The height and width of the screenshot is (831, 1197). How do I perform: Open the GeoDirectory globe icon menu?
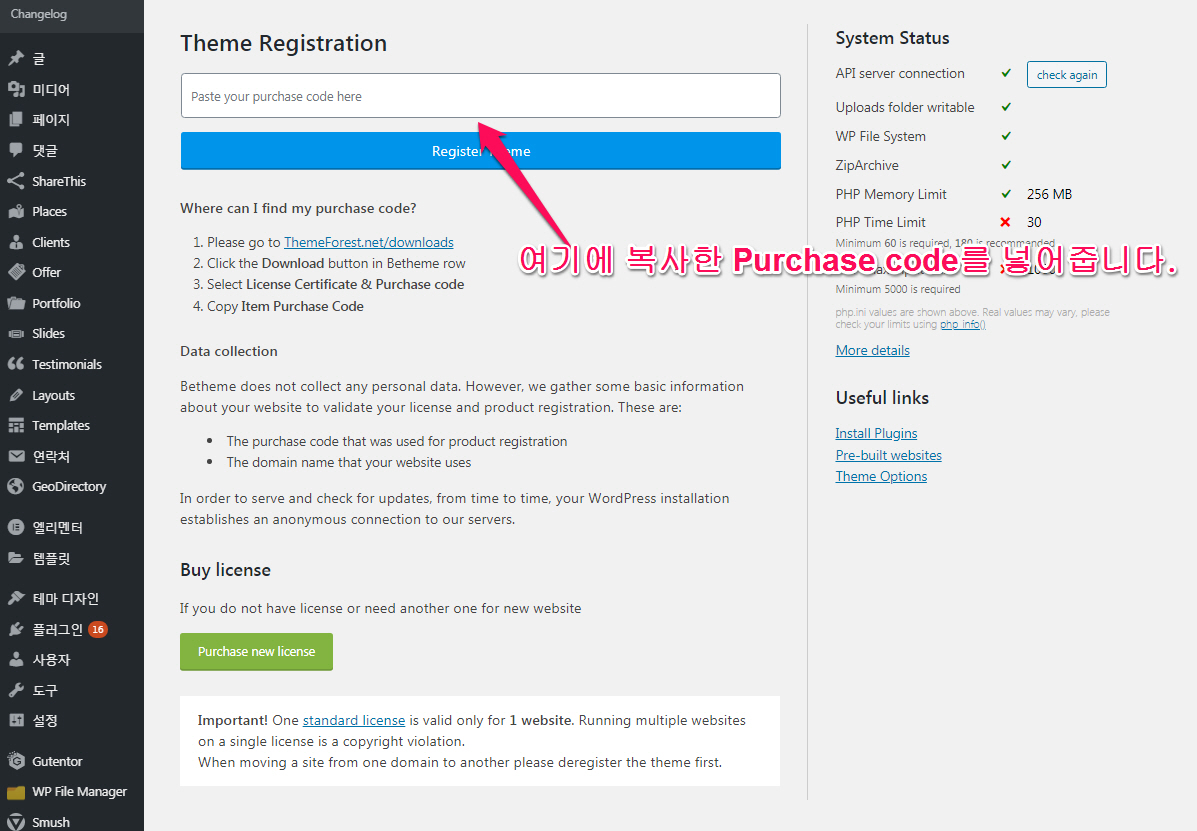[16, 486]
